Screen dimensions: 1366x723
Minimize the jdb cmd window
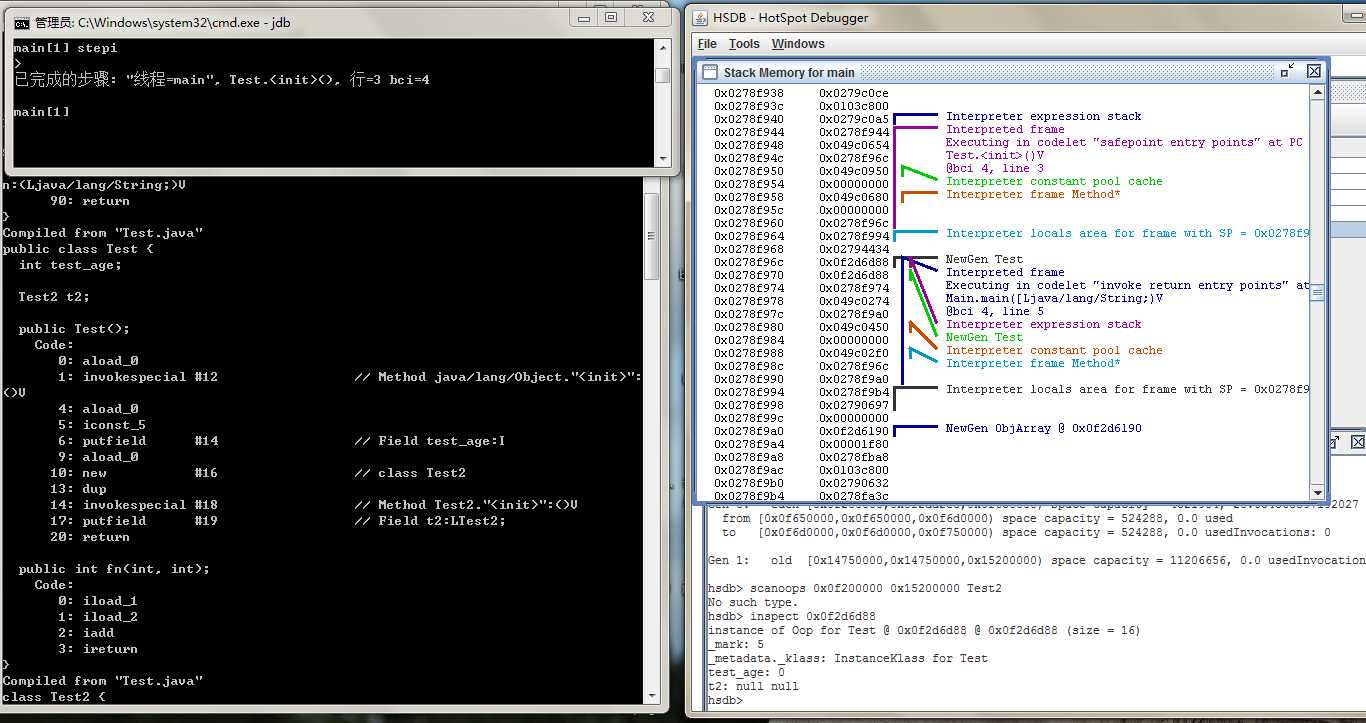(x=585, y=18)
